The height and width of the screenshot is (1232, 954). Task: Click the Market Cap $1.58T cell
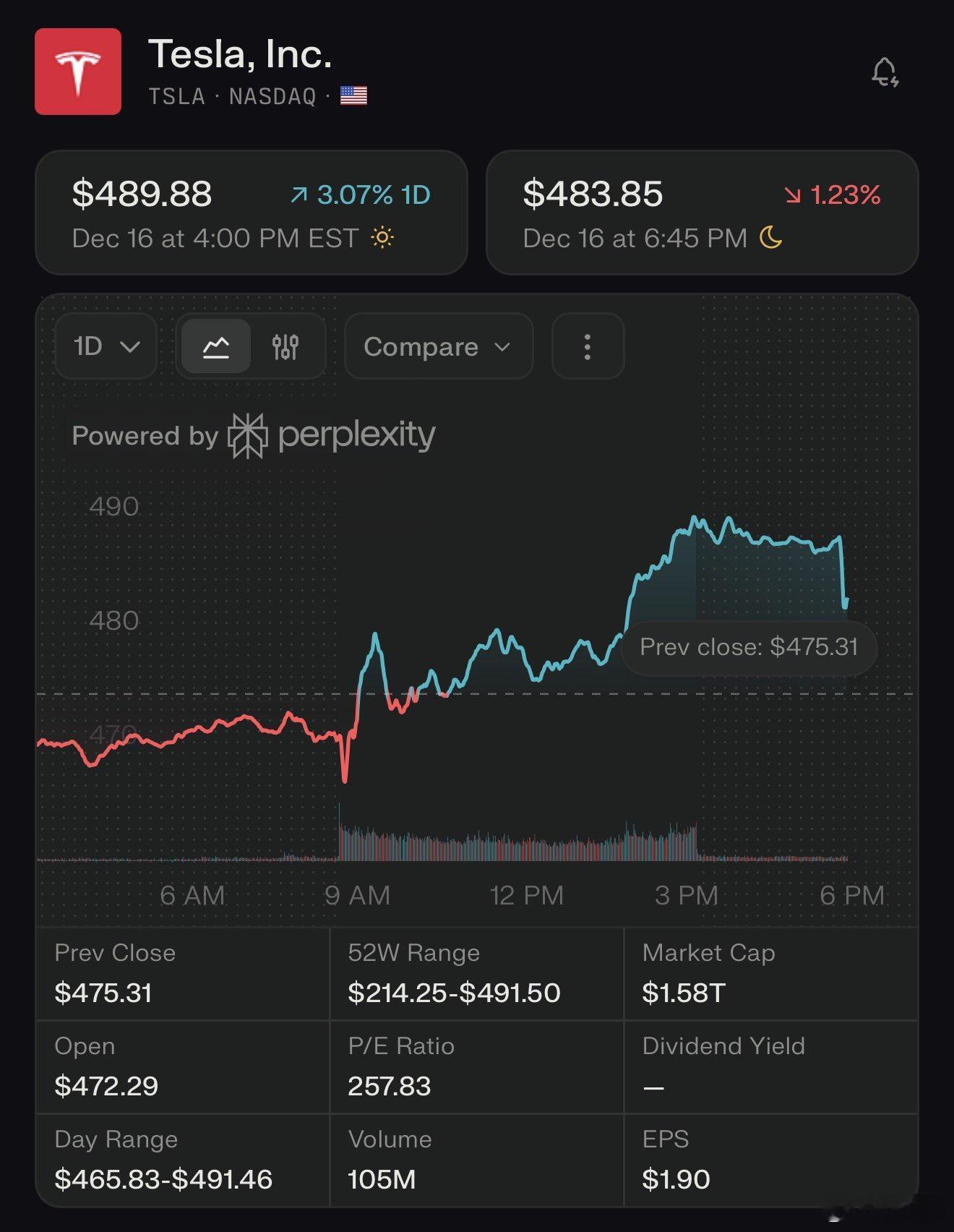click(x=770, y=974)
